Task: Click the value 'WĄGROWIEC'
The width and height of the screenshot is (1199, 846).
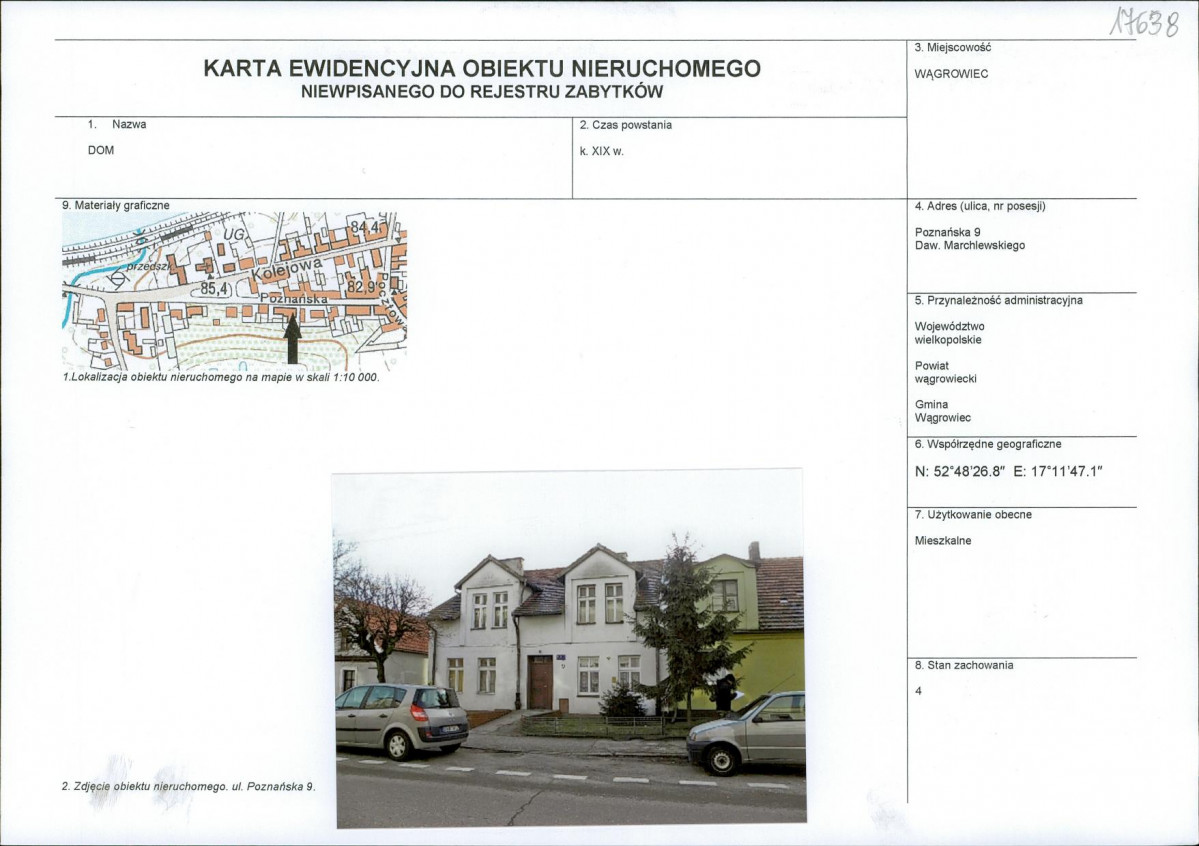Action: coord(951,73)
